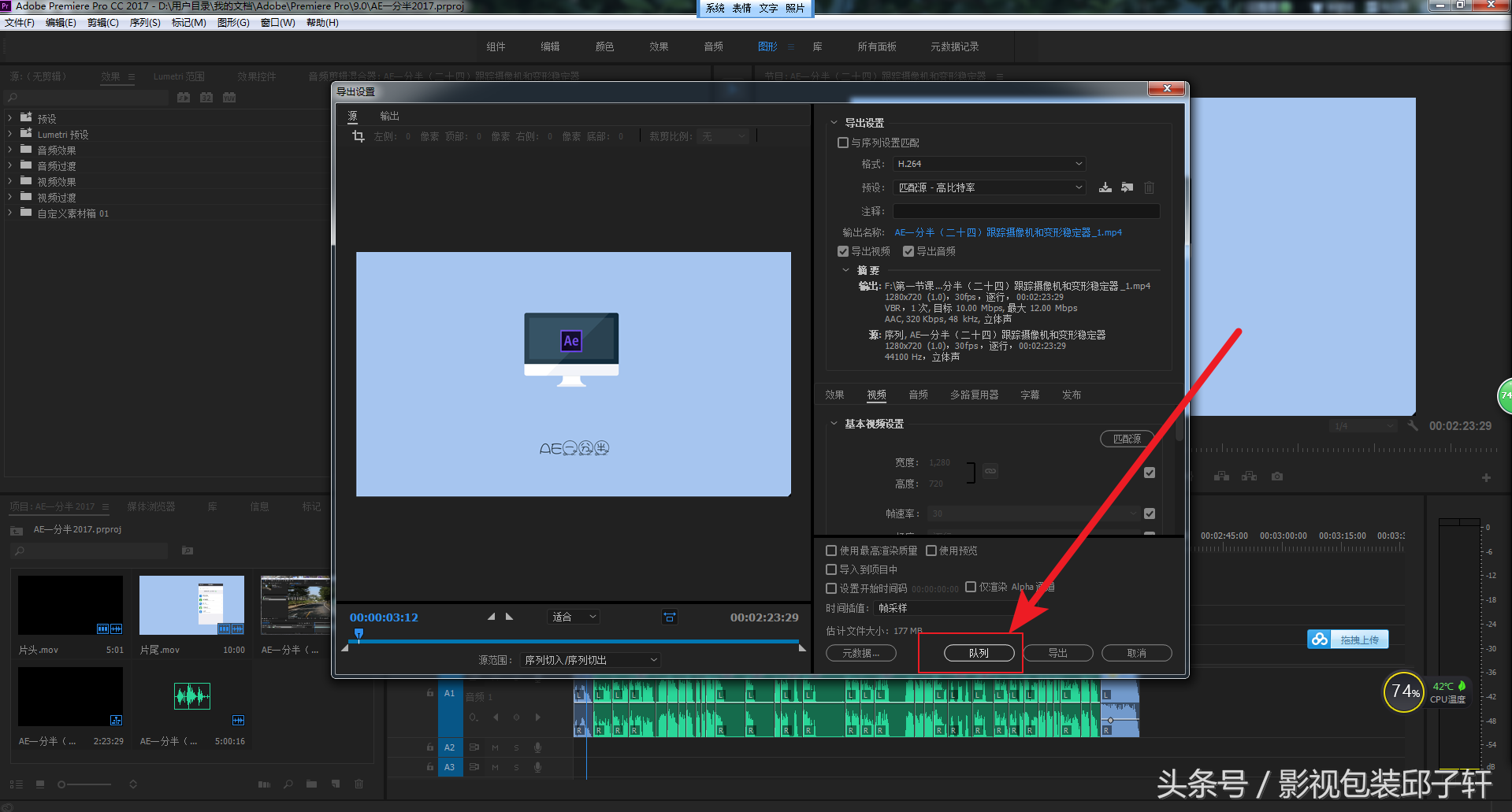Click the find magnifier icon in project panel
Viewport: 1512px width, 812px height.
(x=288, y=784)
